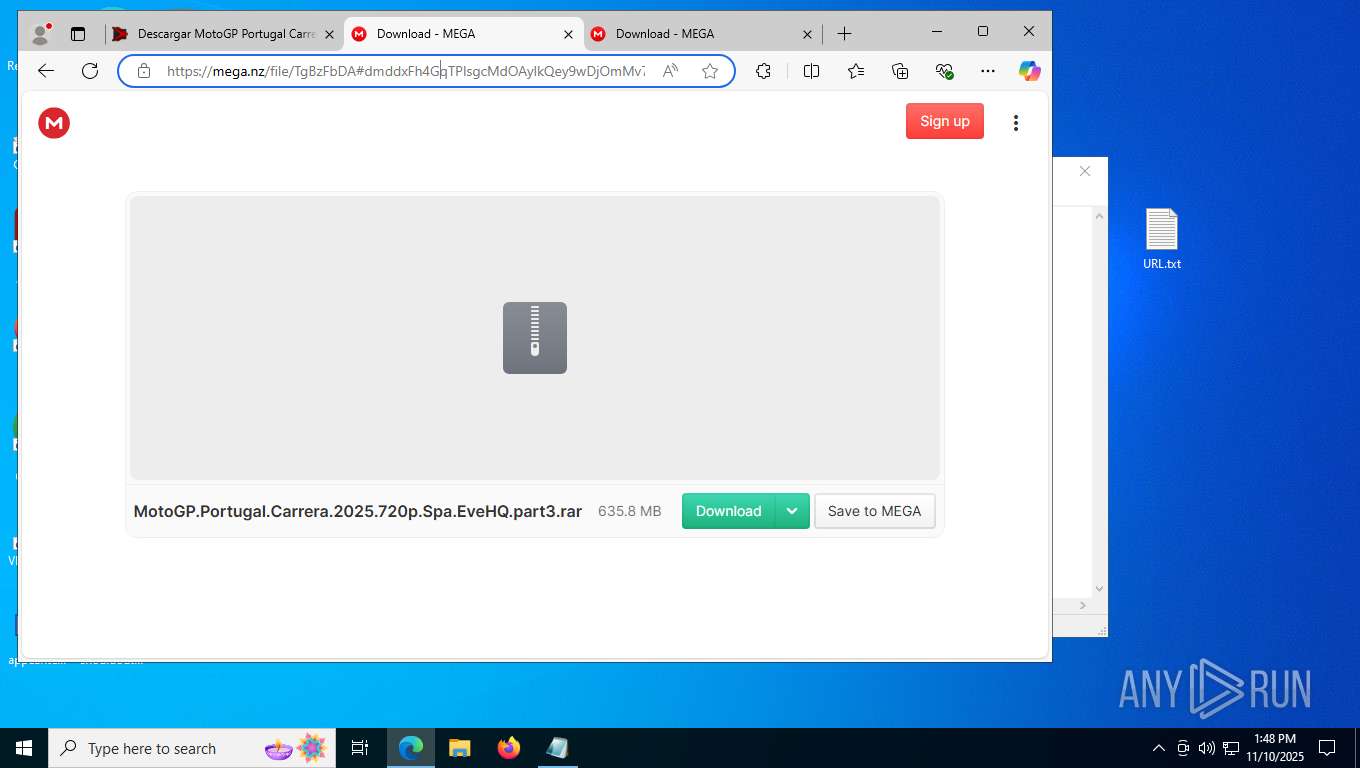
Task: Refresh the current page
Action: (x=90, y=71)
